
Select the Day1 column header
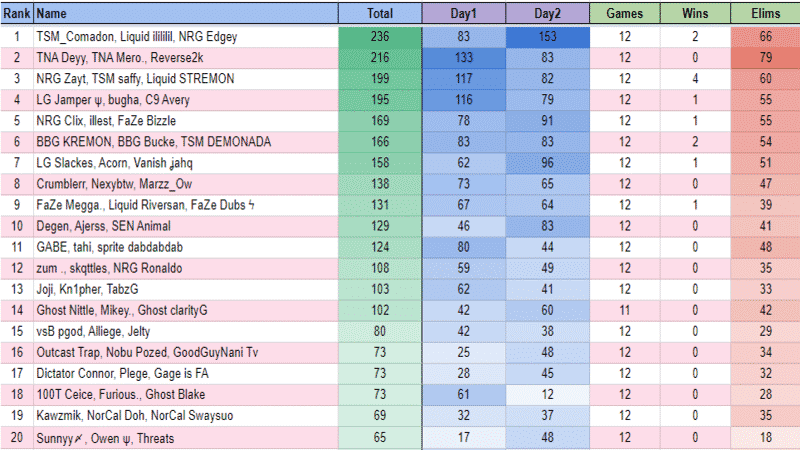click(464, 13)
